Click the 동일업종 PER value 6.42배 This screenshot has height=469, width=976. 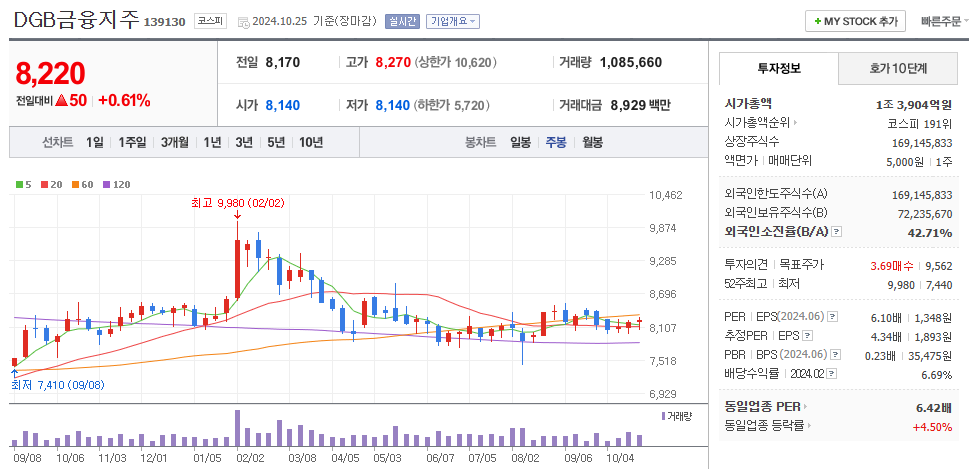(x=934, y=408)
